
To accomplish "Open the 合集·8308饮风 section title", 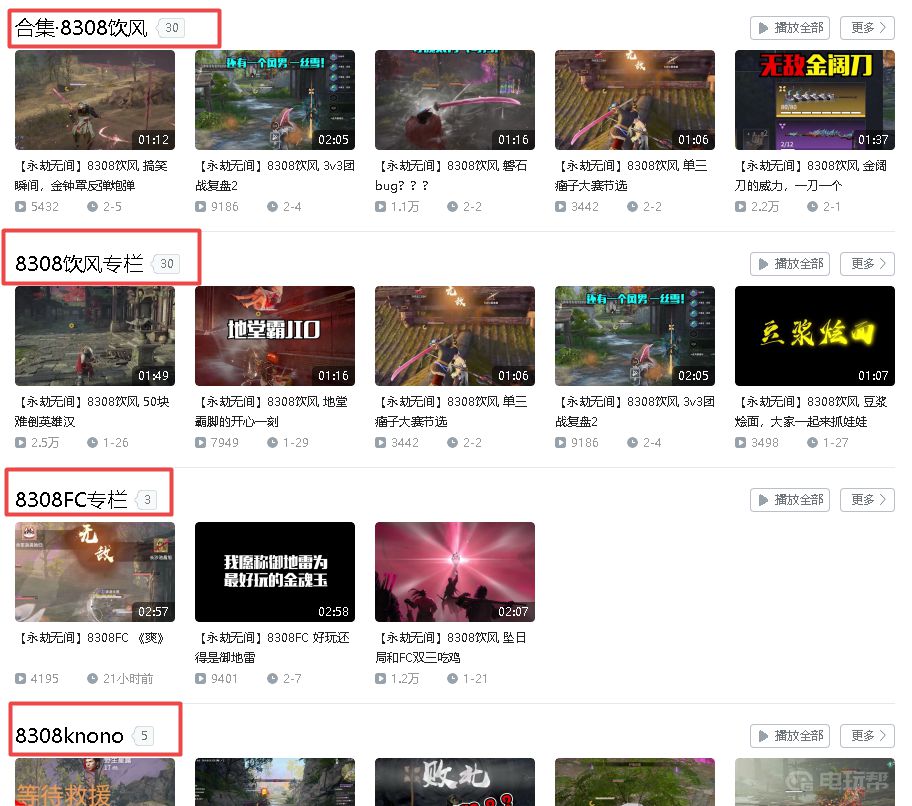I will (81, 28).
